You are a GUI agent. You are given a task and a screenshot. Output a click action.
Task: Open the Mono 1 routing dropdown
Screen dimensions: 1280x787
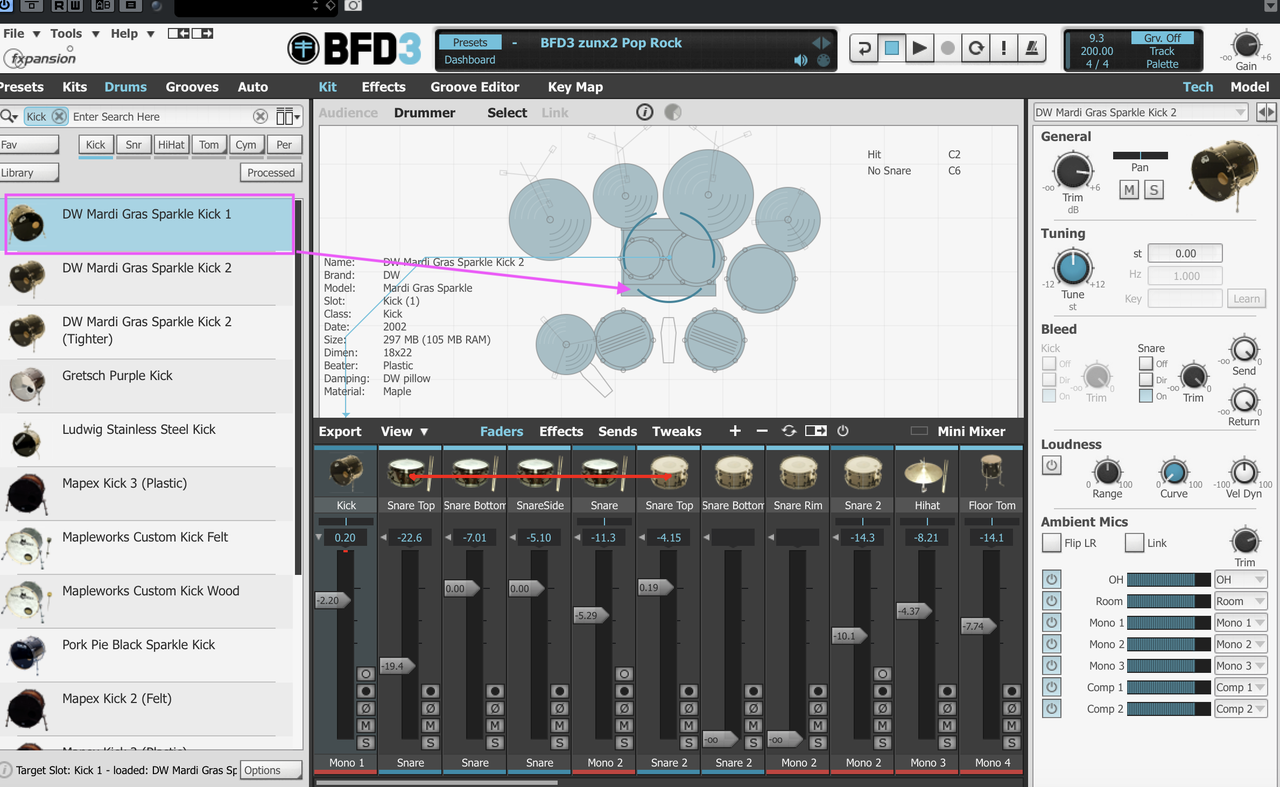[x=1240, y=622]
